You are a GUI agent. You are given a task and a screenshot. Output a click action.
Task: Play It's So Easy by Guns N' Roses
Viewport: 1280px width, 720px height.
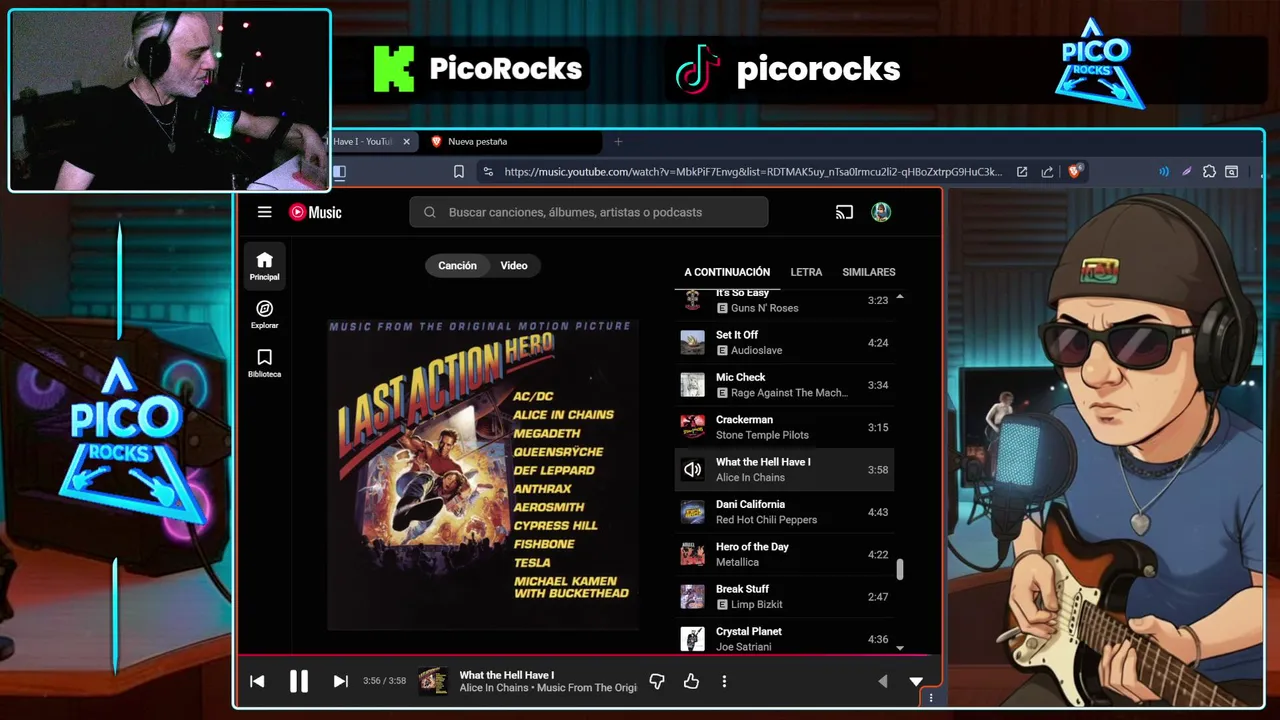[785, 300]
